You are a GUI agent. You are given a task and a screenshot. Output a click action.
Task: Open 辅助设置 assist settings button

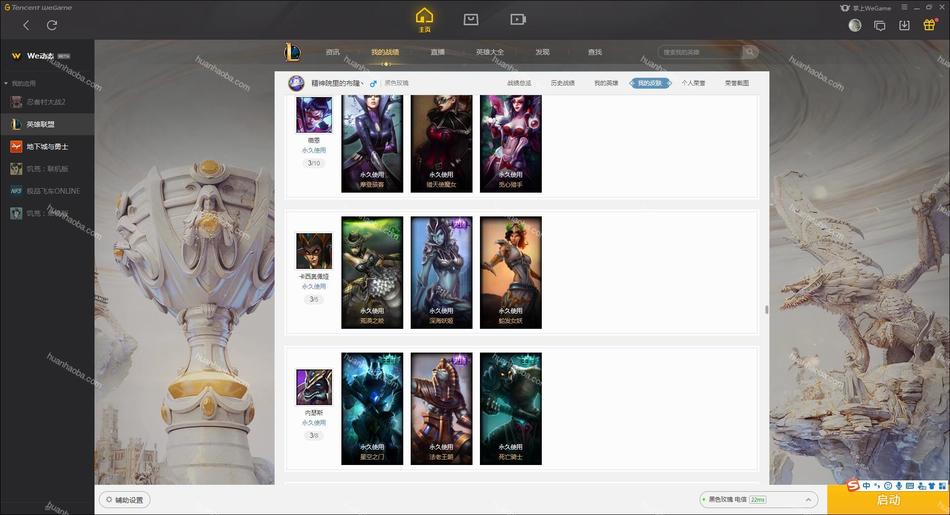(x=125, y=500)
